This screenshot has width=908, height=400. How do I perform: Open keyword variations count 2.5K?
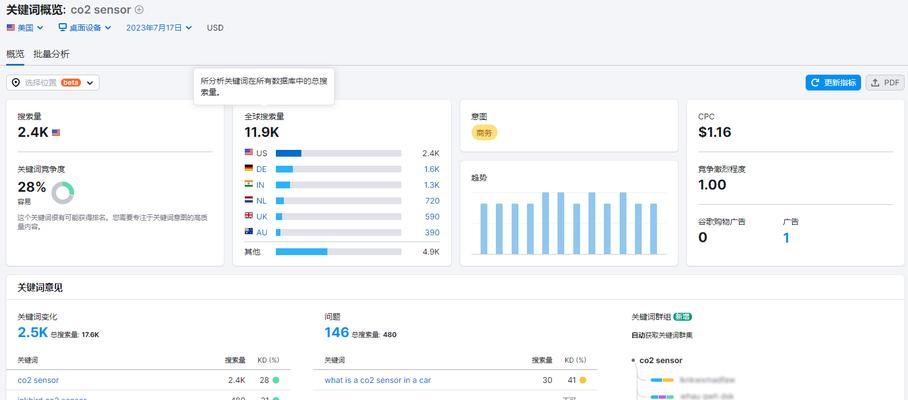32,332
